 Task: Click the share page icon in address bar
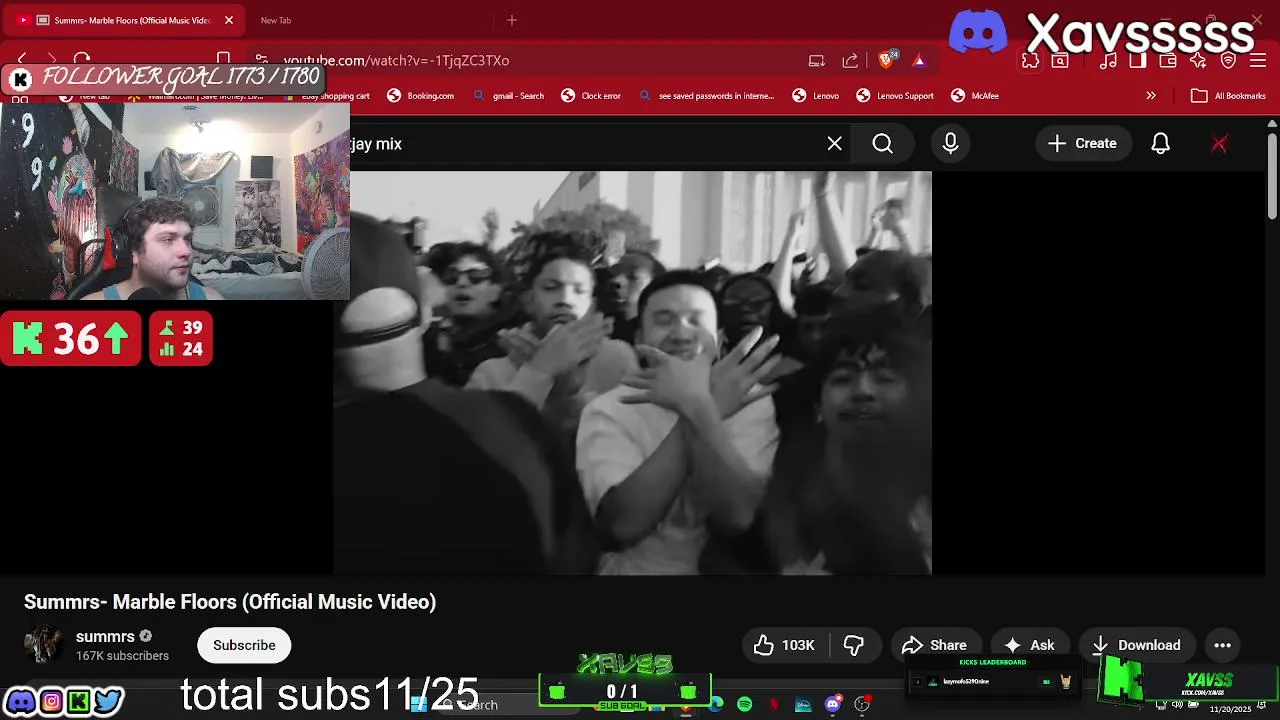tap(850, 60)
